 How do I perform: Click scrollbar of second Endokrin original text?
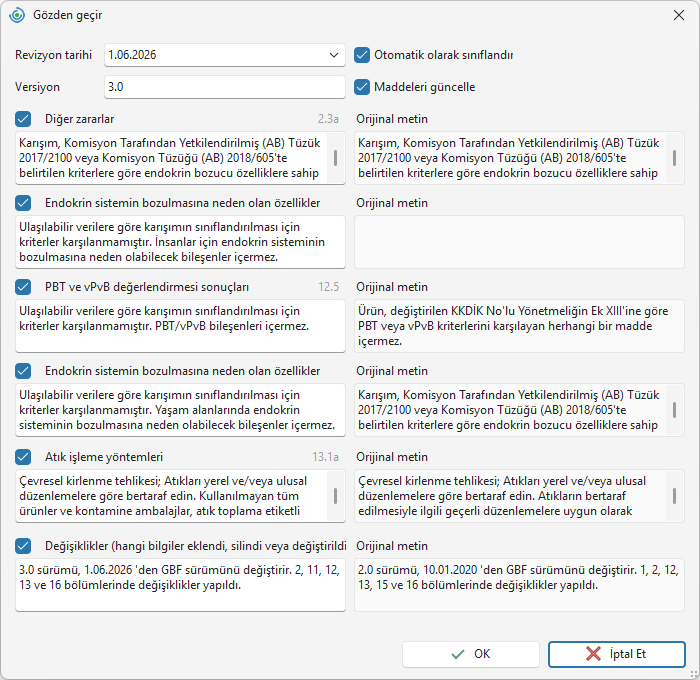click(x=675, y=410)
